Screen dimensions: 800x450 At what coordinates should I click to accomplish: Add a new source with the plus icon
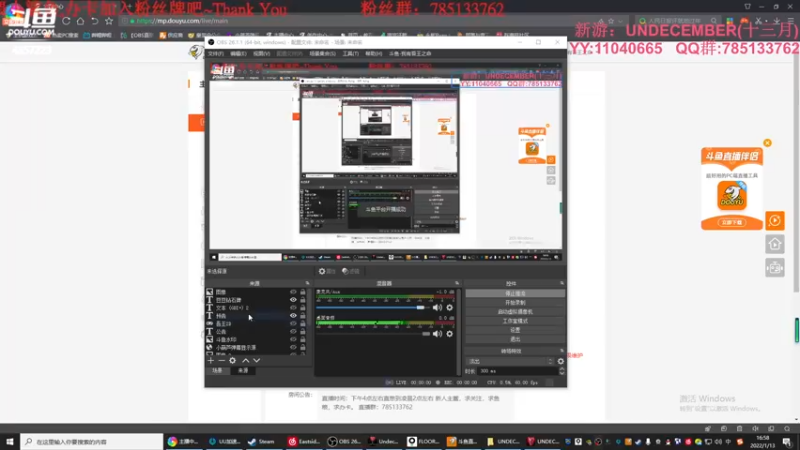pos(211,361)
